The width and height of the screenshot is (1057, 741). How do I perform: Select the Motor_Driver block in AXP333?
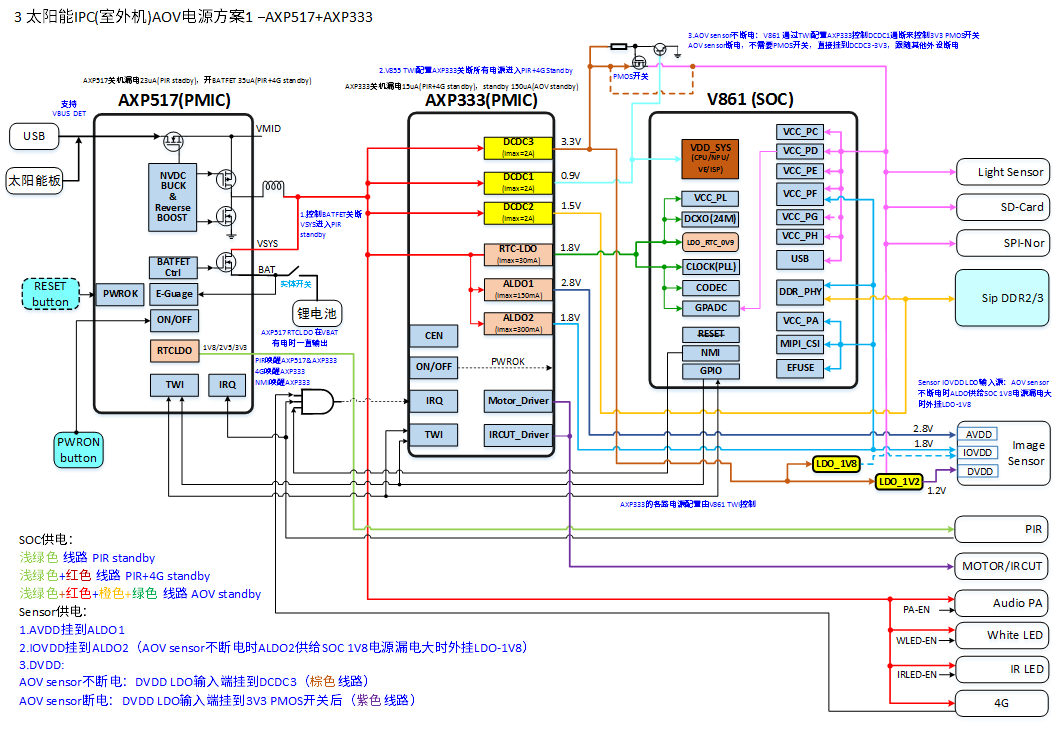[518, 401]
